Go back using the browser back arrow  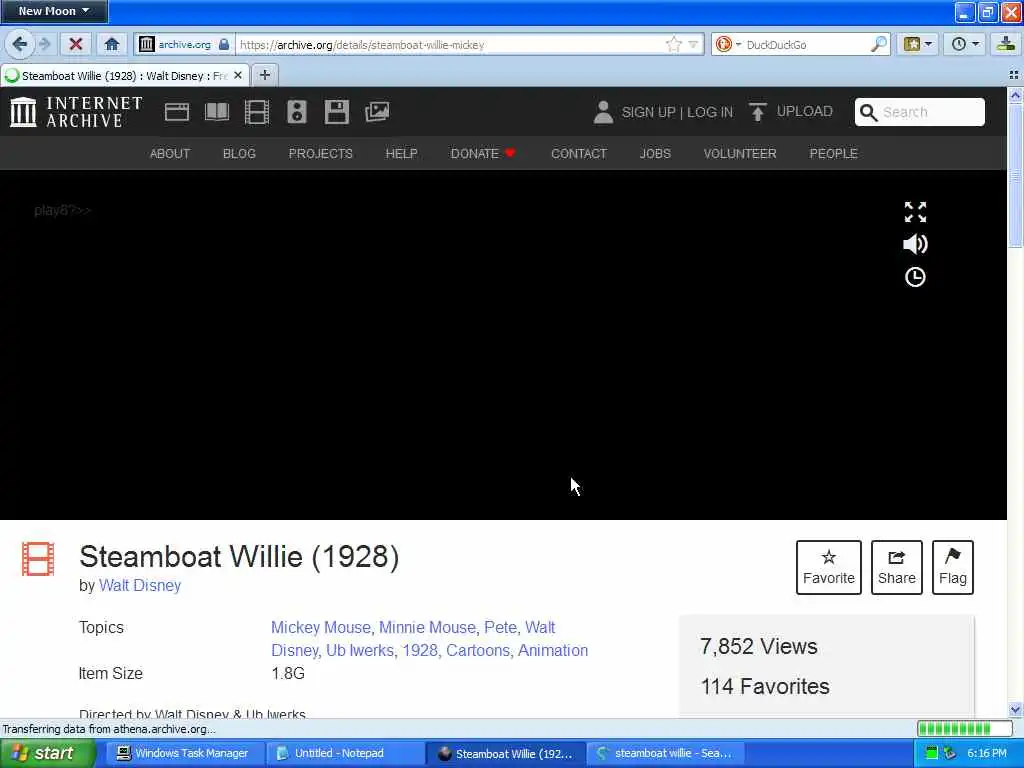coord(20,44)
